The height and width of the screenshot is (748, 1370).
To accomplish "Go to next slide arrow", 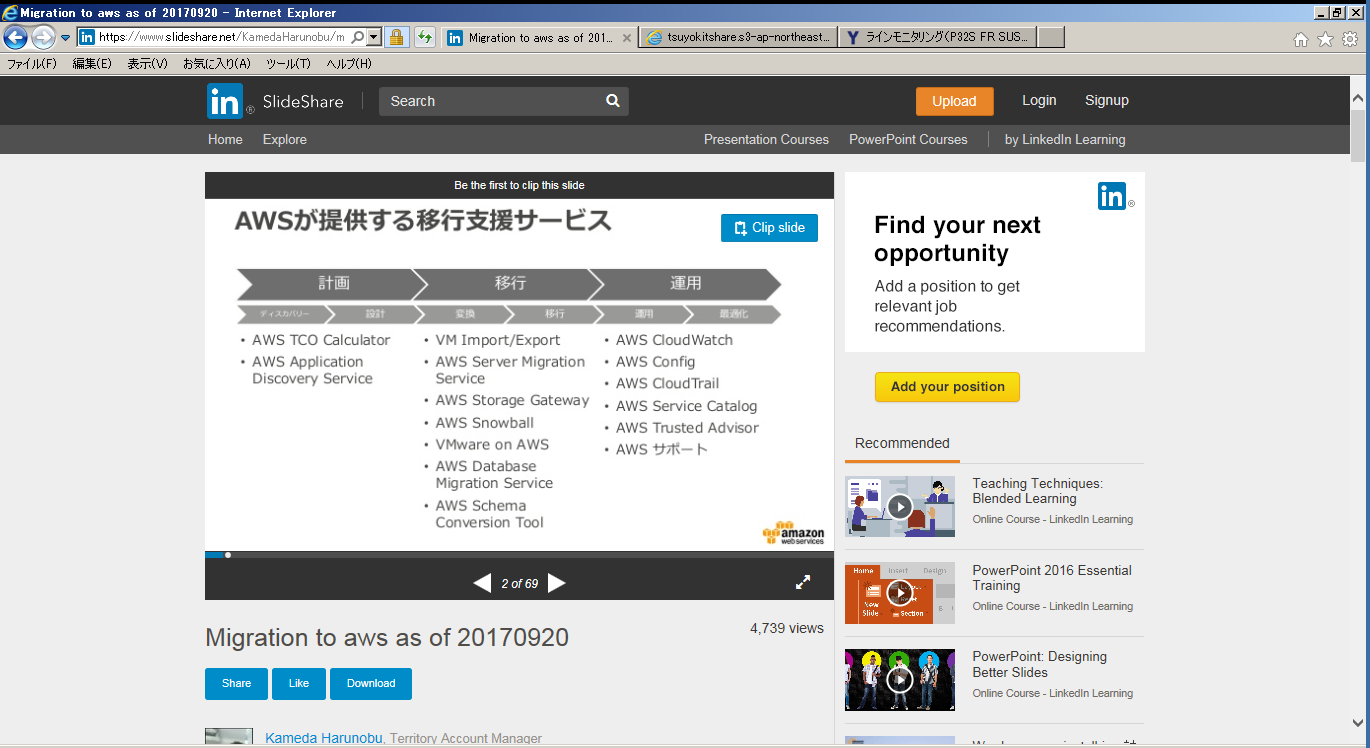I will [x=557, y=583].
